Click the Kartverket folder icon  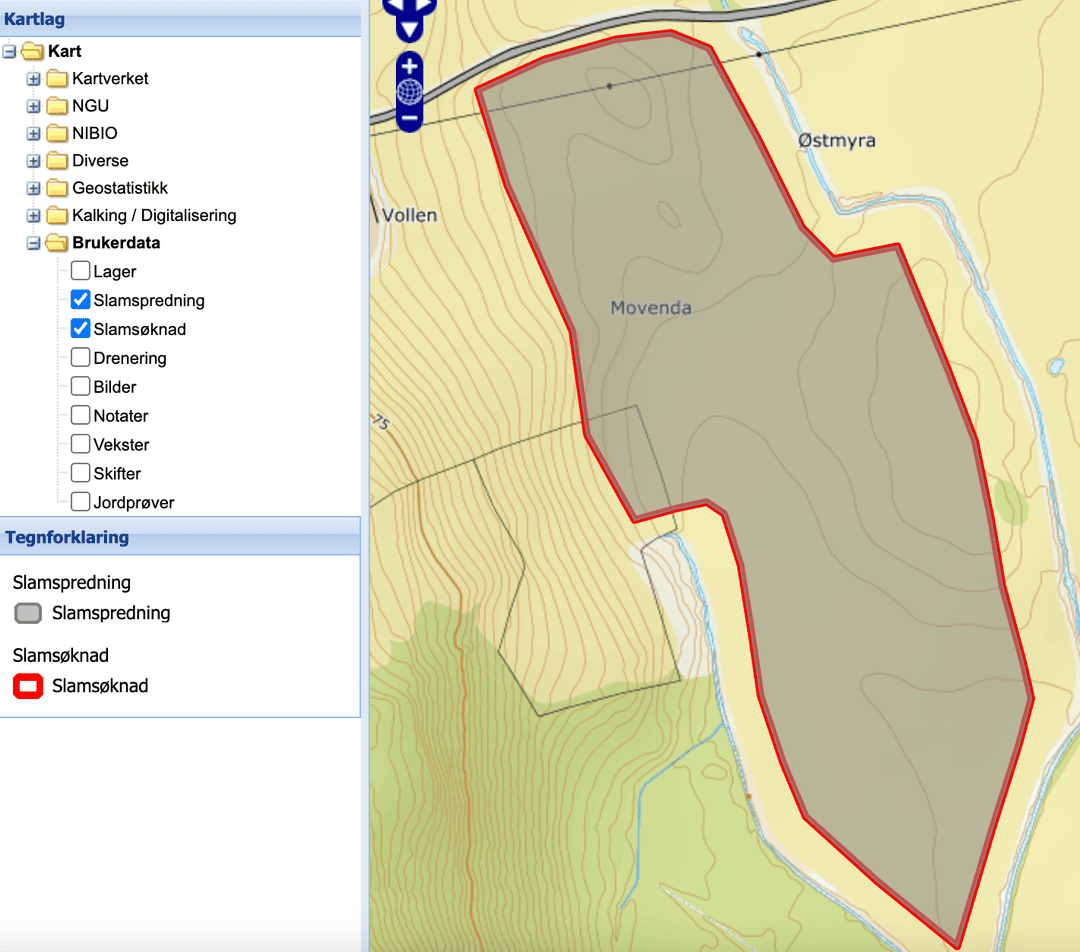pyautogui.click(x=57, y=79)
